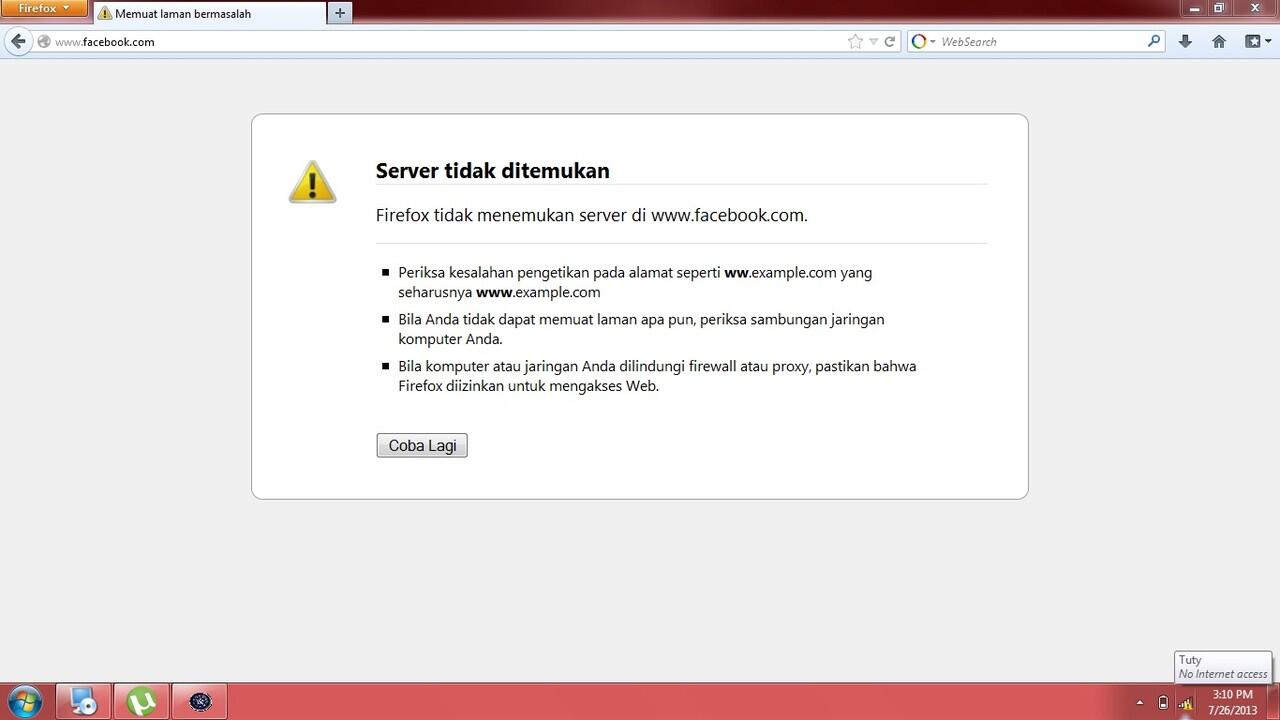This screenshot has width=1280, height=720.
Task: Close the Firefox window
Action: [x=1255, y=8]
